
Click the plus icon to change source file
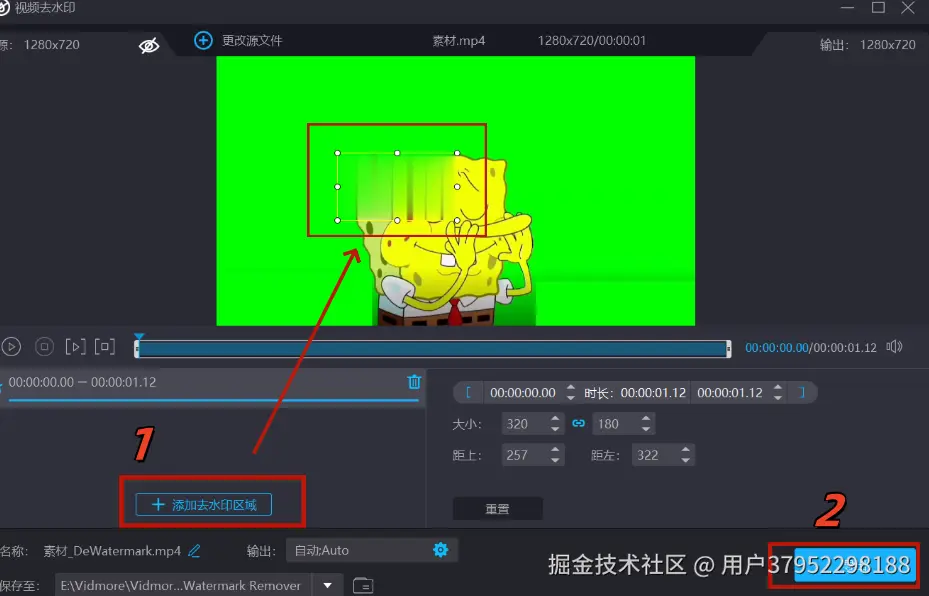point(203,40)
